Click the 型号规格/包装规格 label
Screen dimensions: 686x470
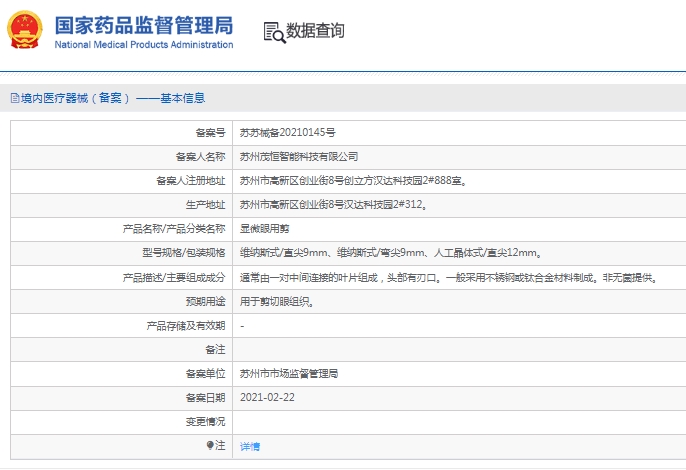pyautogui.click(x=184, y=253)
